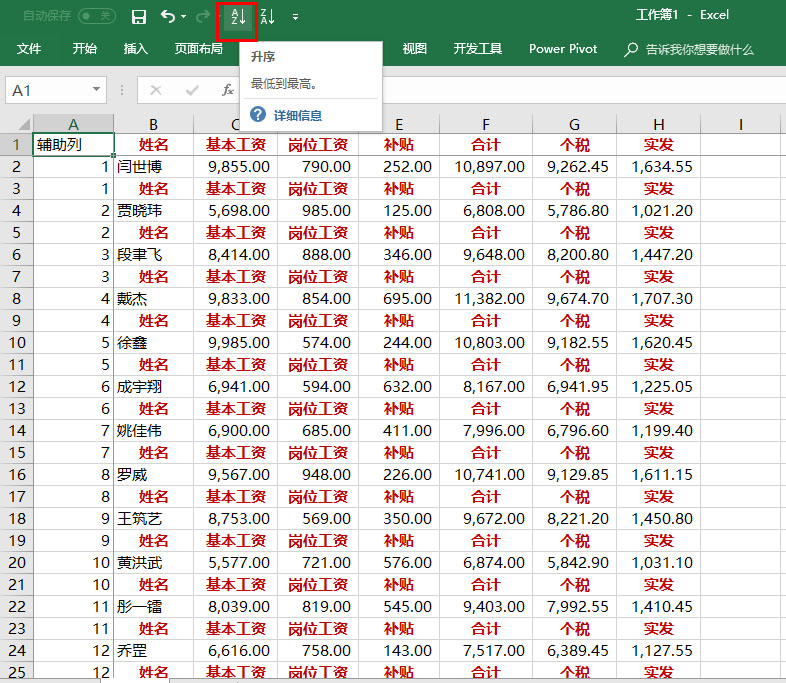Select cell value 6,616.00
This screenshot has width=786, height=683.
tap(235, 651)
